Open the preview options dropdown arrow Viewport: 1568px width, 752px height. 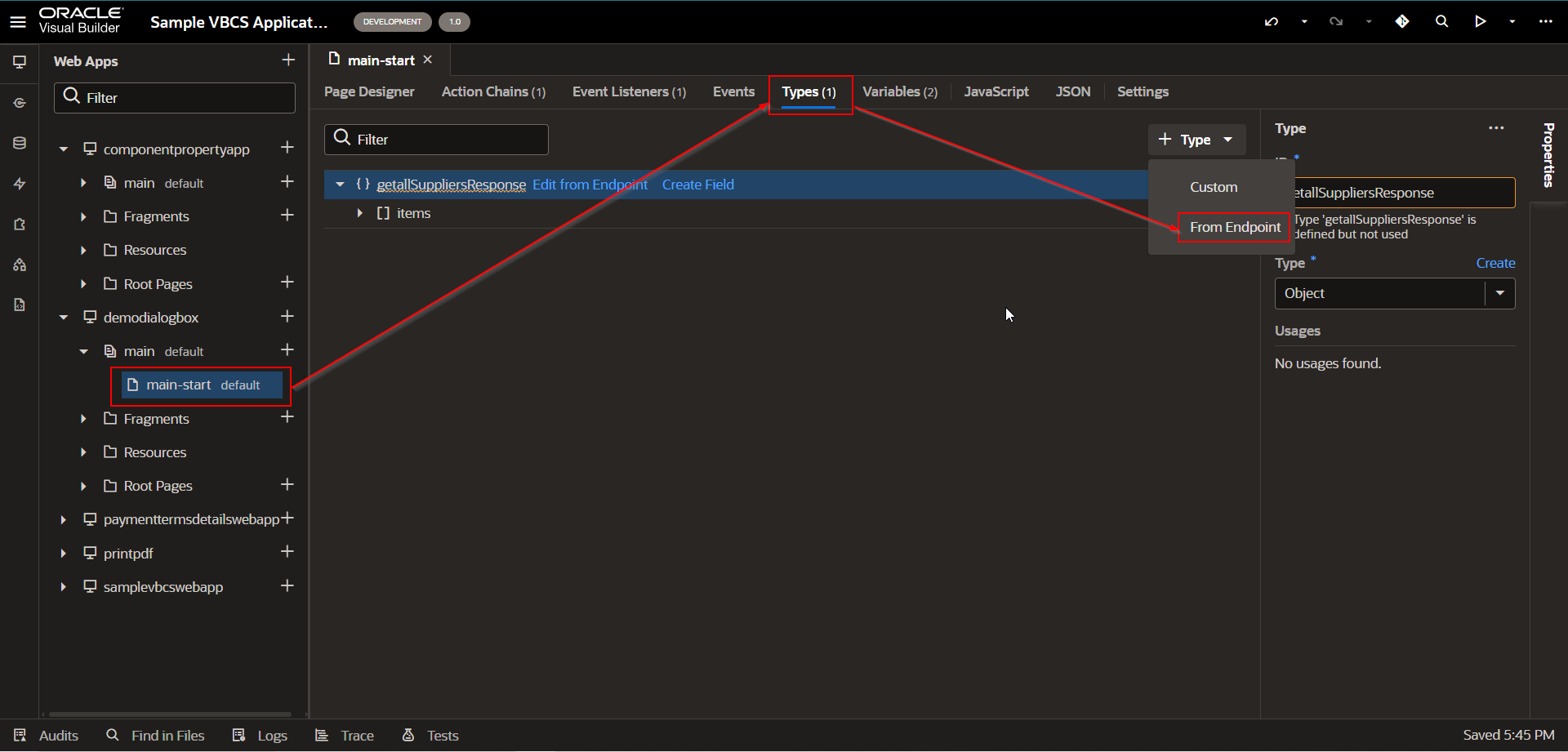[1512, 22]
